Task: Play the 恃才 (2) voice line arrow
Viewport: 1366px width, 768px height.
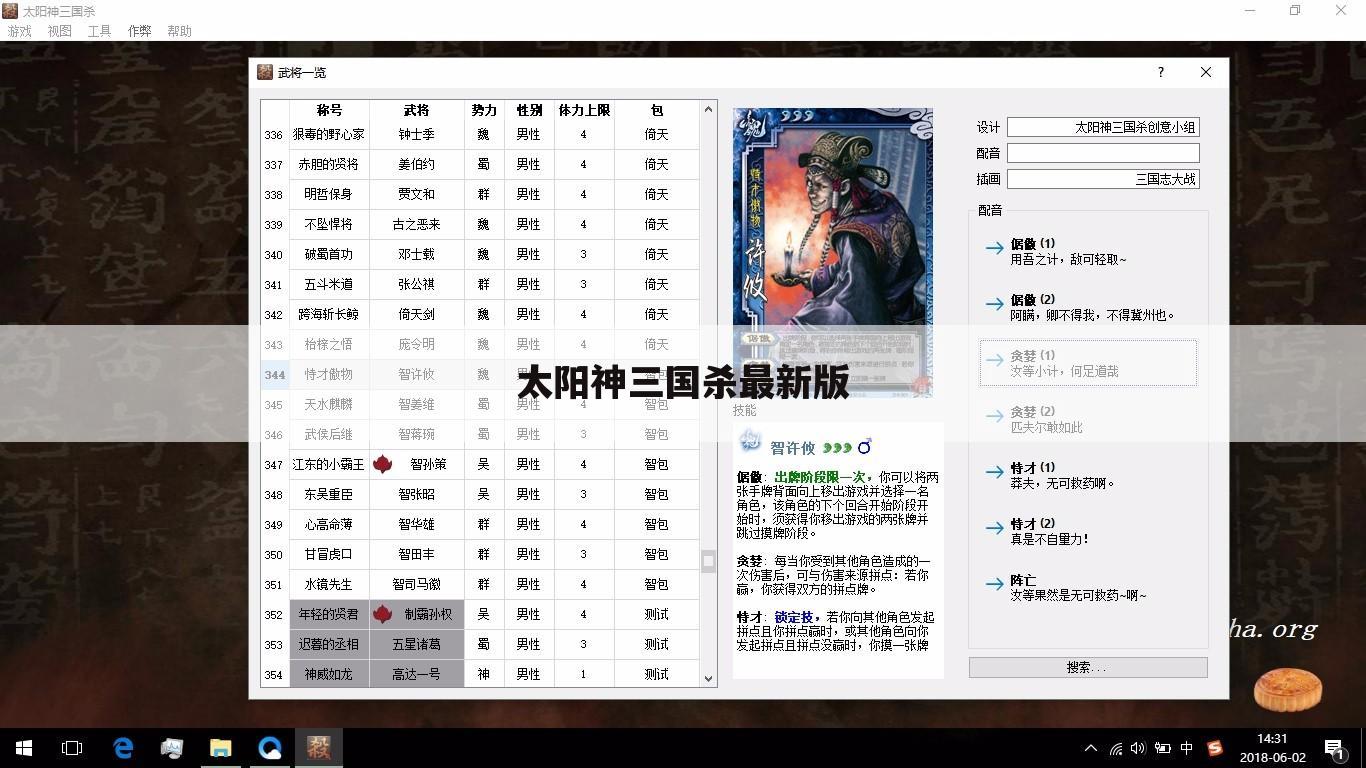Action: (994, 528)
